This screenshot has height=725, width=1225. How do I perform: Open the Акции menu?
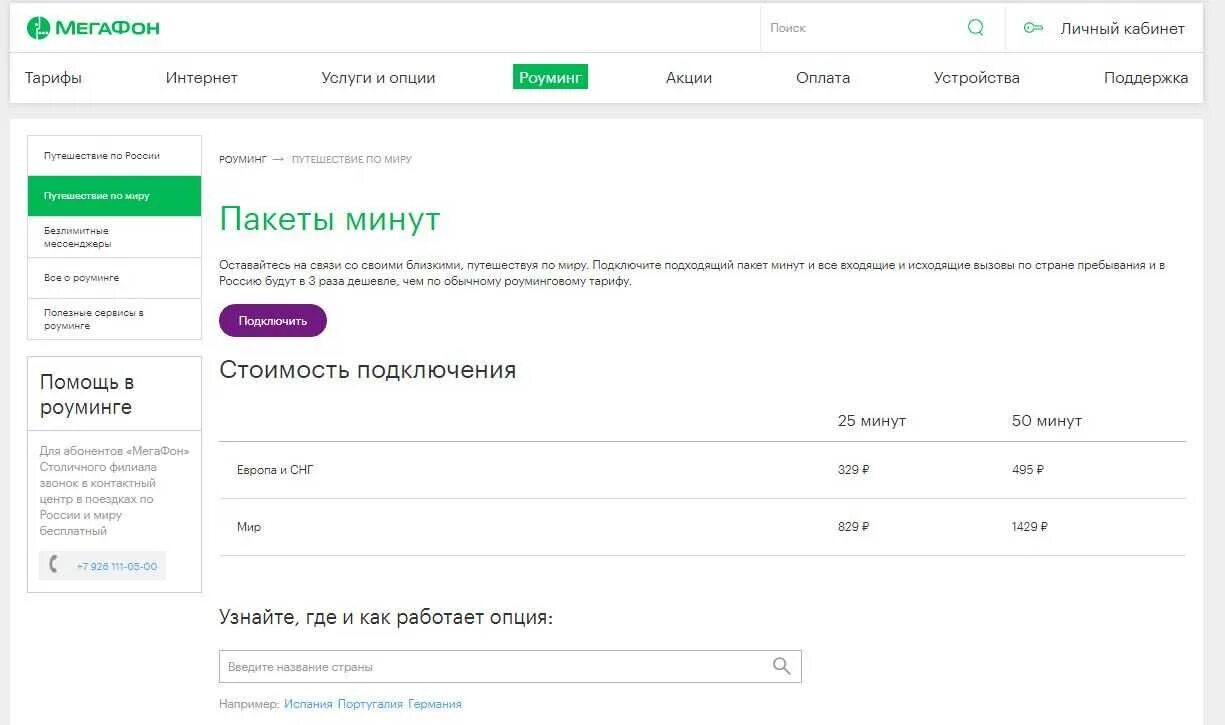coord(689,78)
